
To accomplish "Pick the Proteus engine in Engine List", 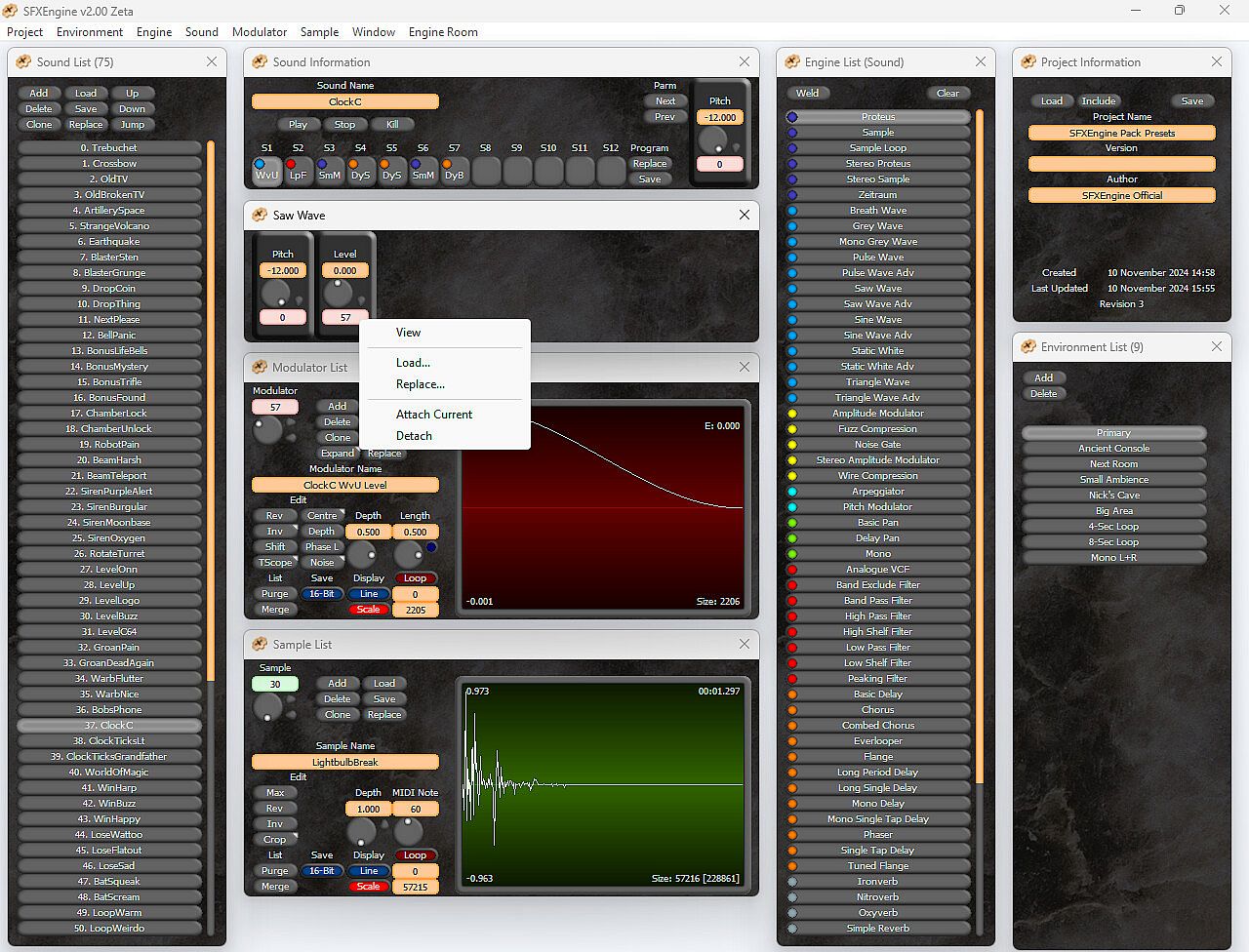I will (x=877, y=117).
